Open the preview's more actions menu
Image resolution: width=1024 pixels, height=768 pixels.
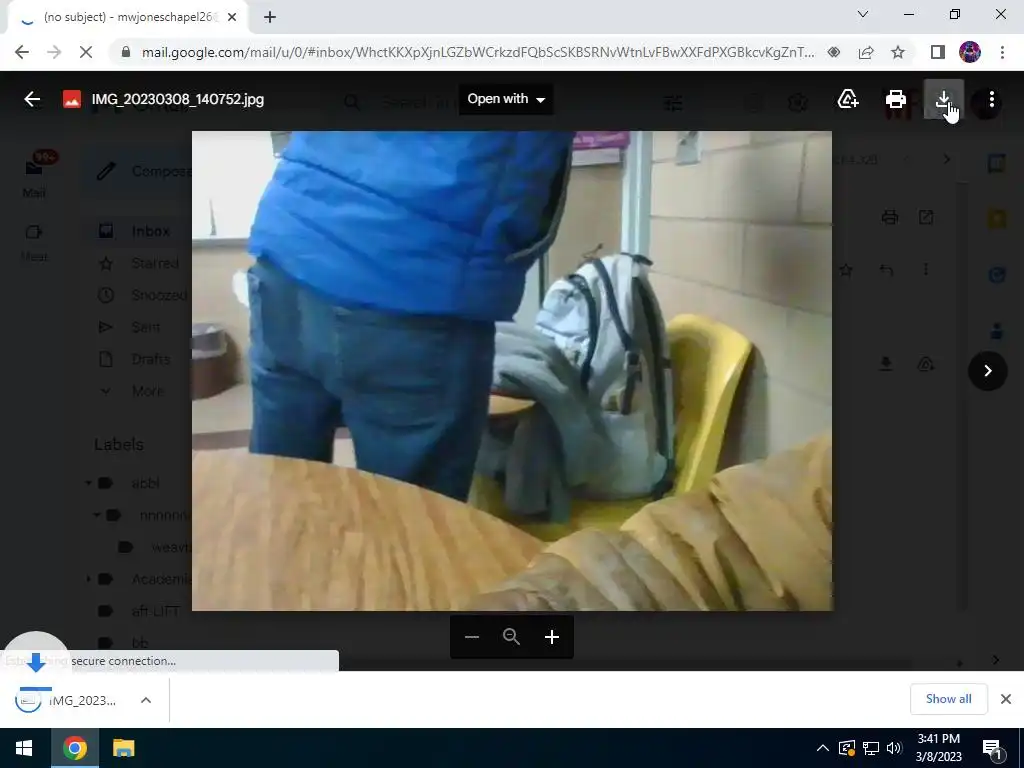click(991, 99)
